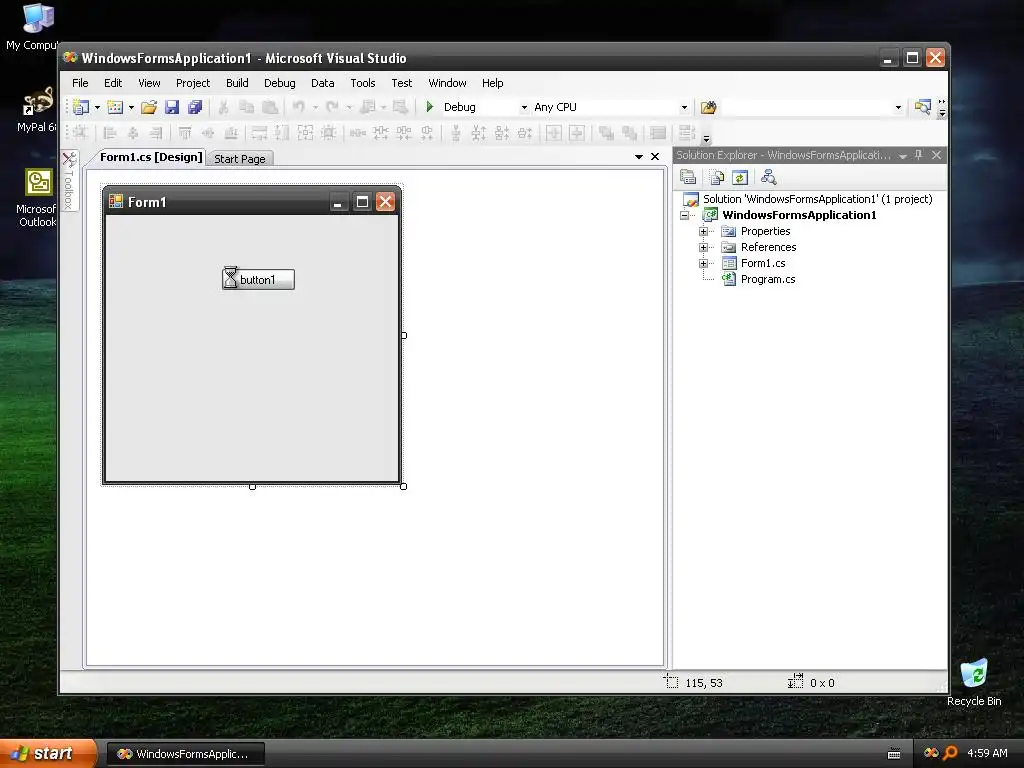Open Solution Explorer window position menu arrow
Image resolution: width=1024 pixels, height=768 pixels.
tap(903, 155)
